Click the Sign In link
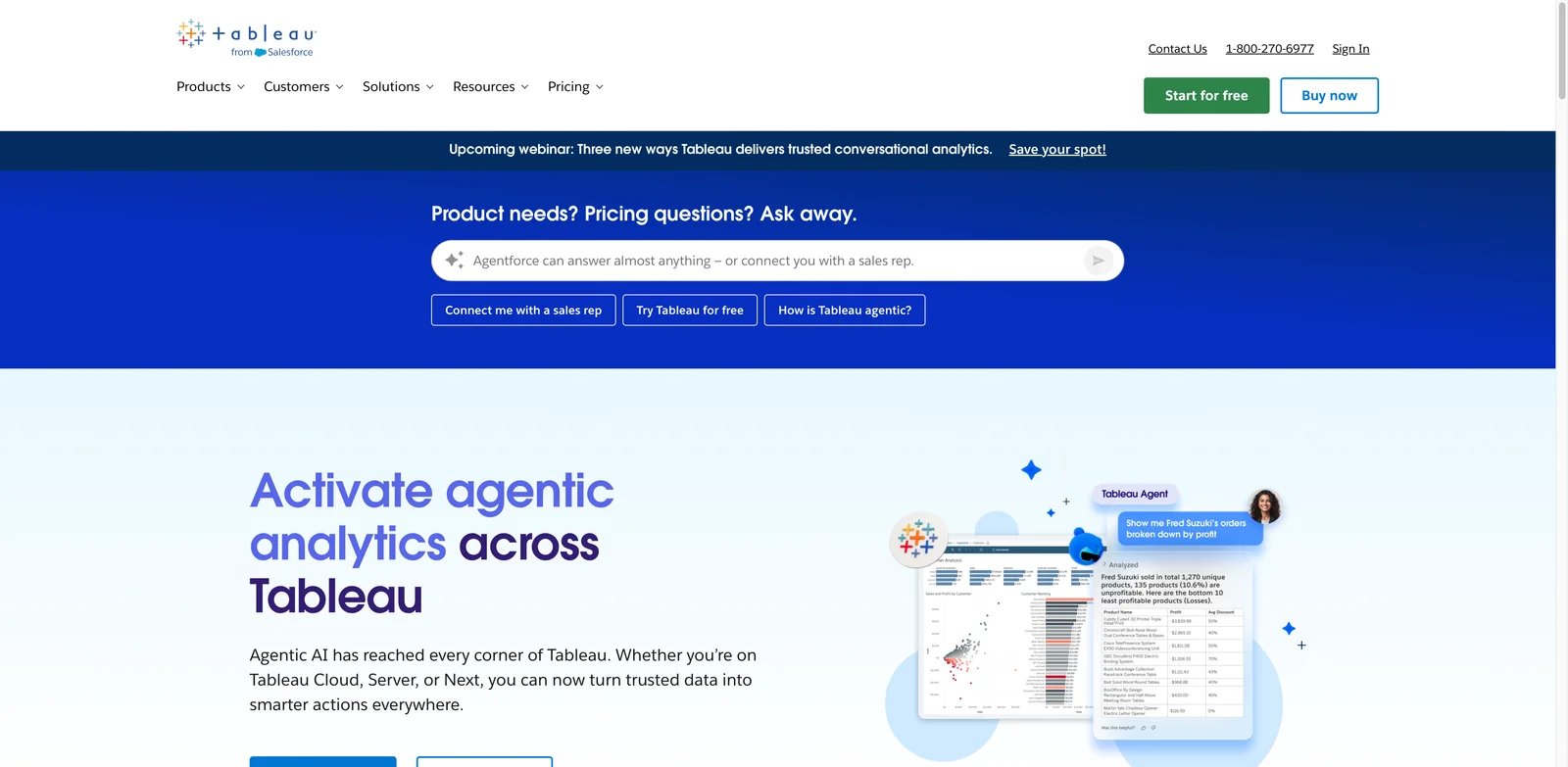 coord(1350,49)
